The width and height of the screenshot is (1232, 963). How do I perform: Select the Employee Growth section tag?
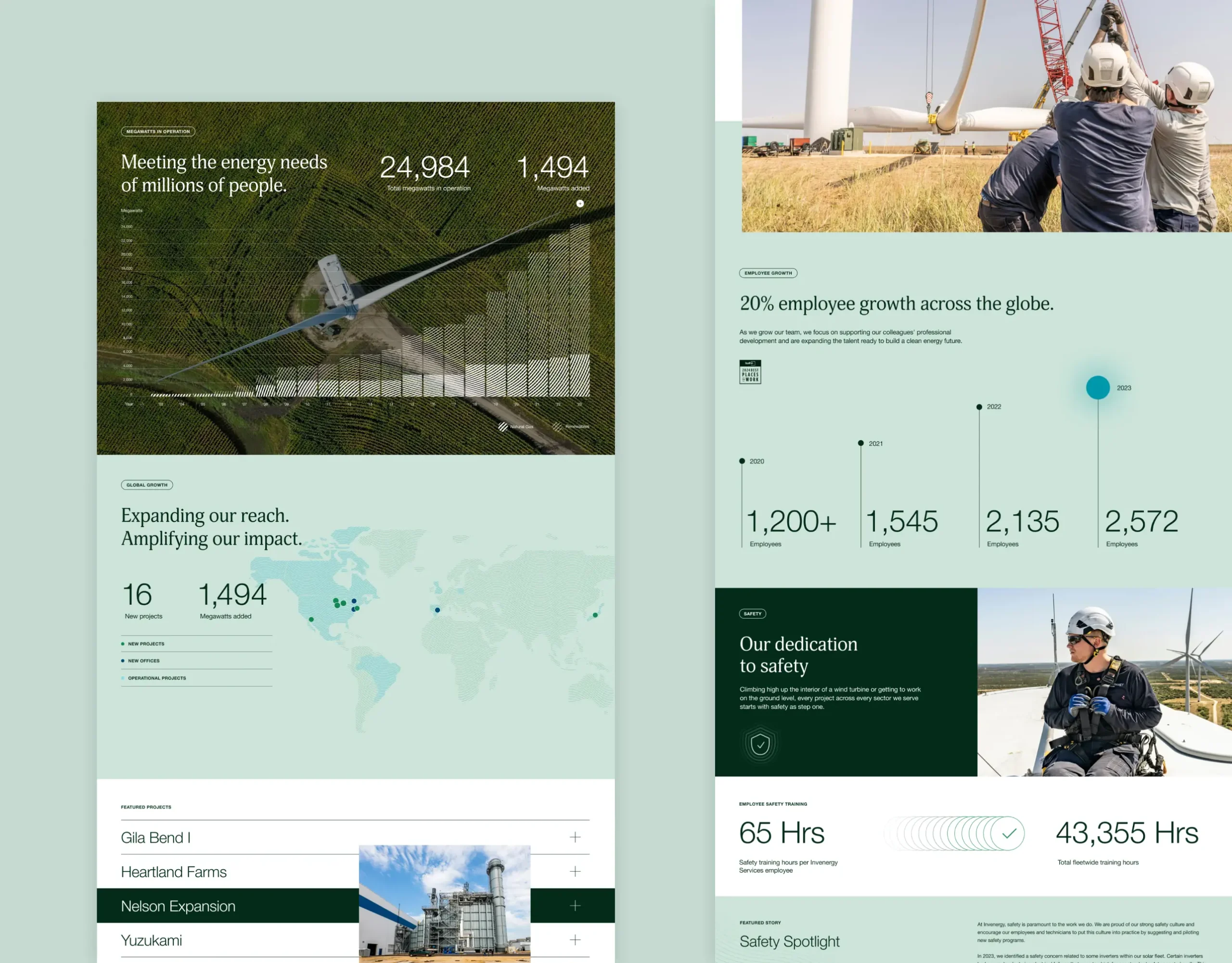[x=768, y=273]
